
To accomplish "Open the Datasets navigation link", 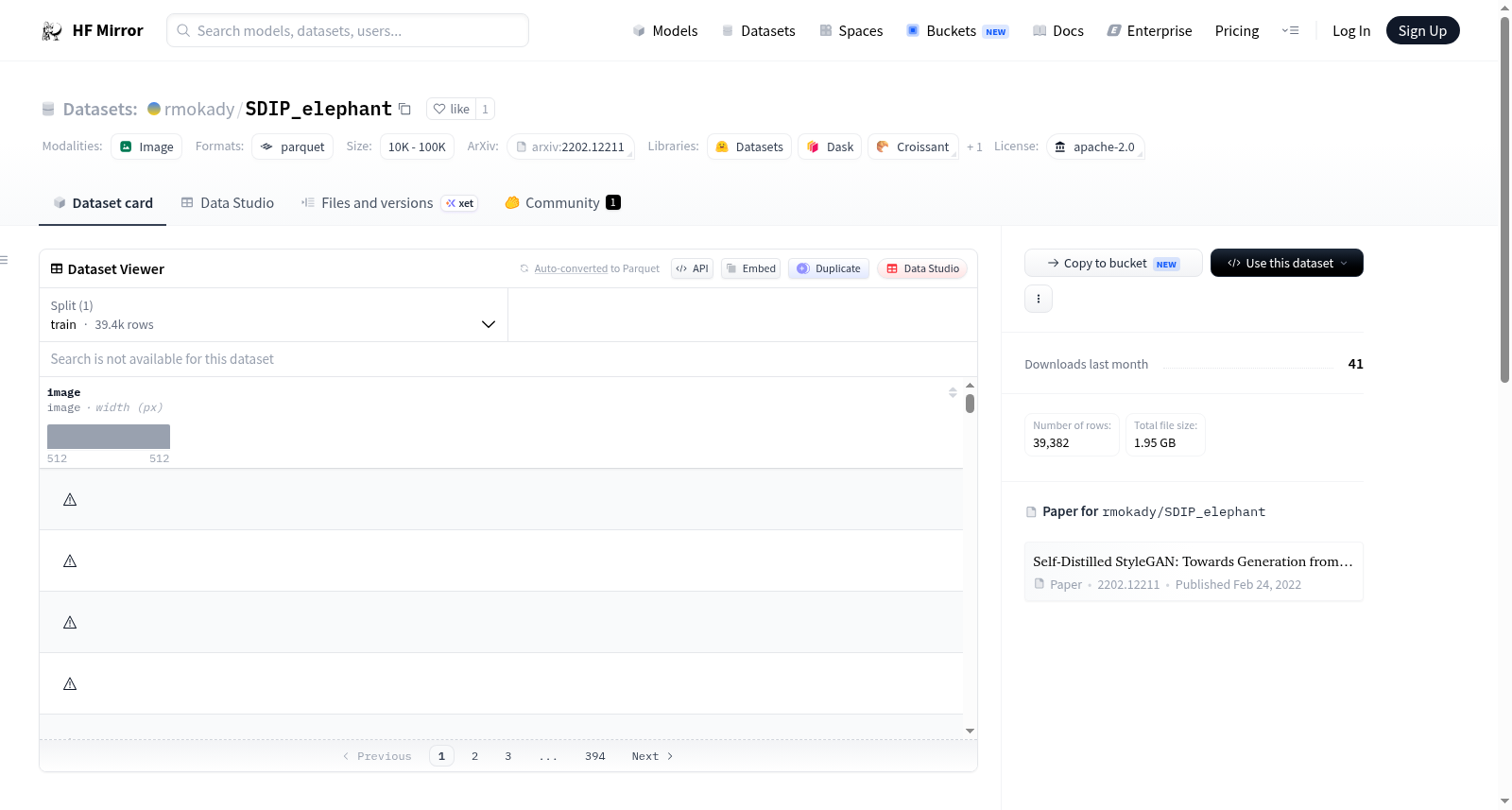I will click(758, 31).
